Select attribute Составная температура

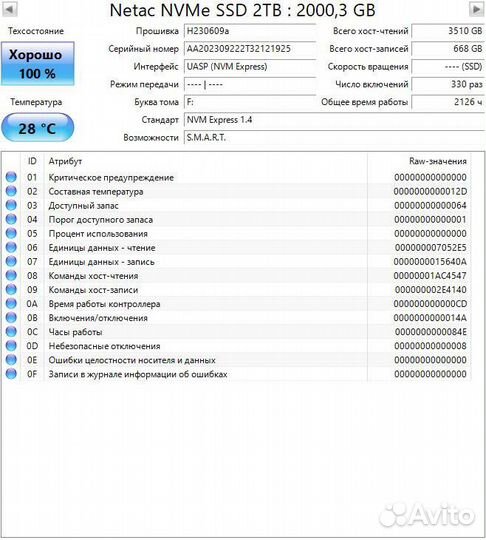click(x=96, y=192)
